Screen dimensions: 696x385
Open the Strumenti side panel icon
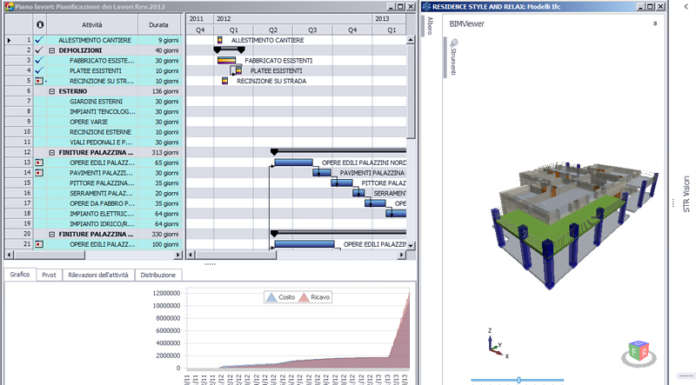[454, 57]
